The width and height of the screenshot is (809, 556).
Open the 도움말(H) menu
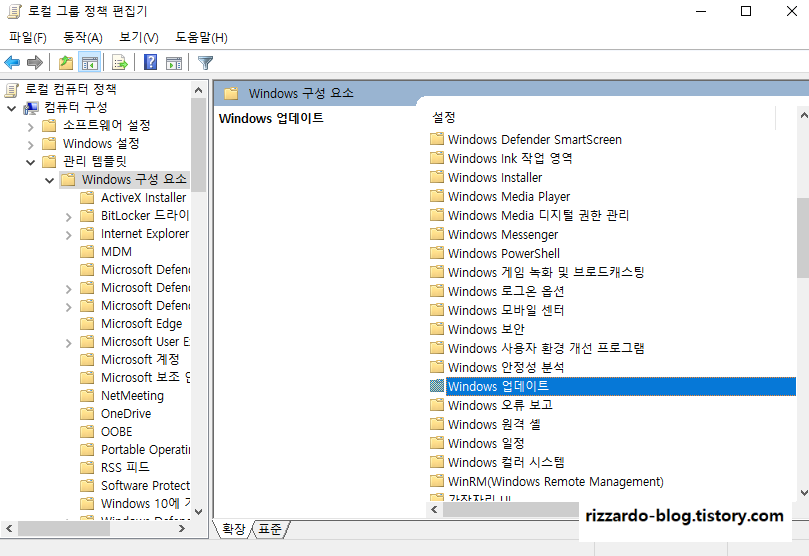coord(201,37)
